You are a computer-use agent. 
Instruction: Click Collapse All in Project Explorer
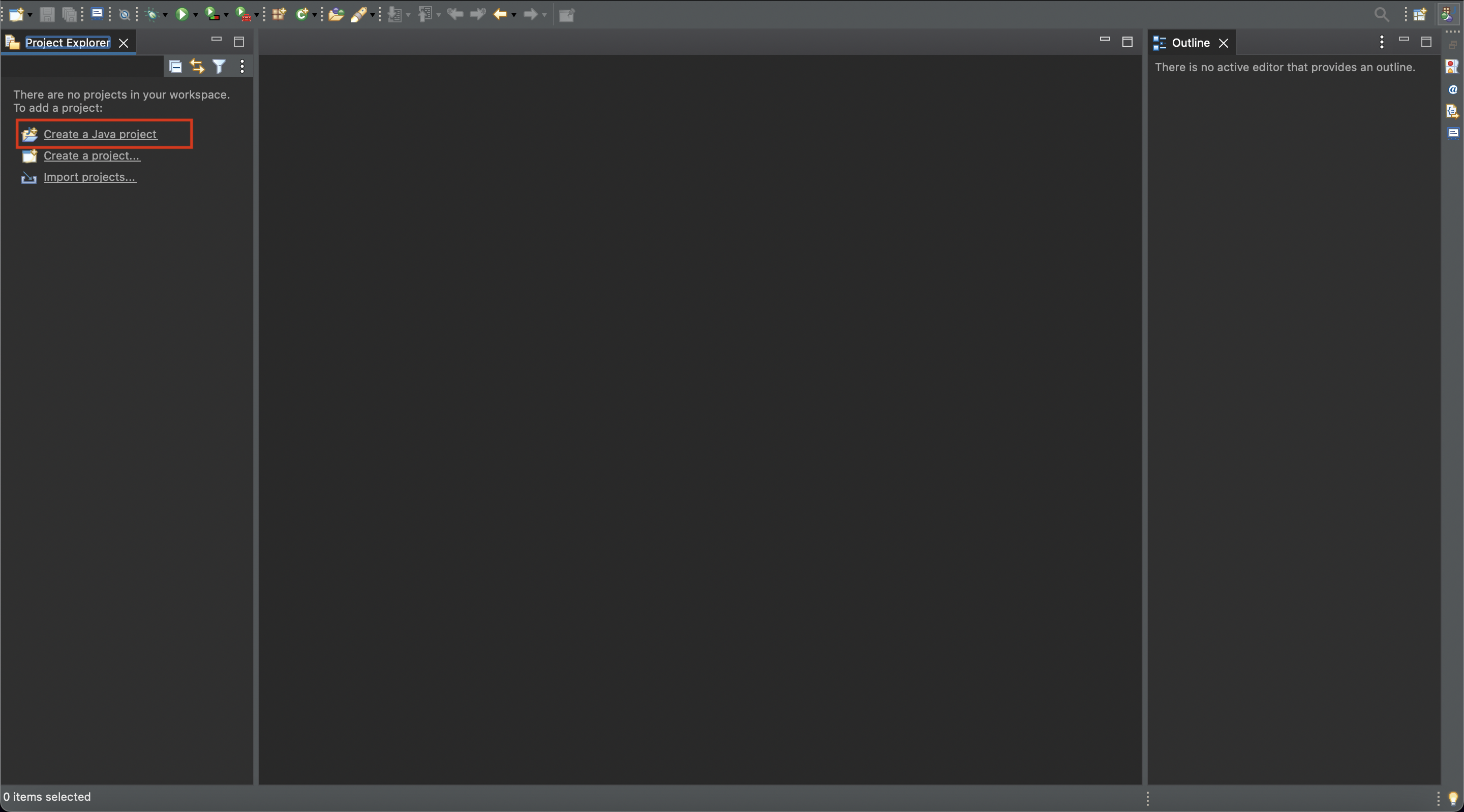pos(175,67)
